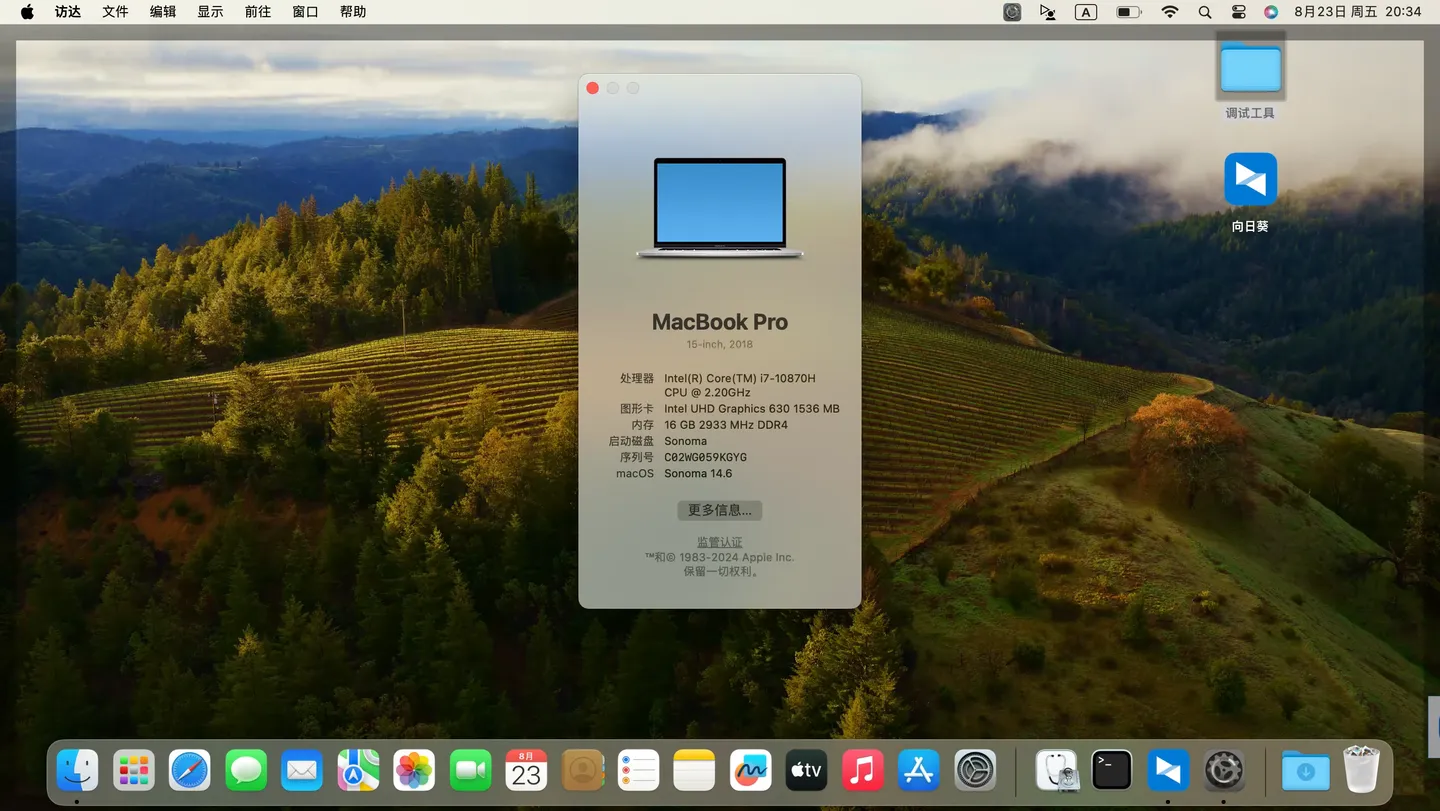
Task: Click the 更多信息 button in the About window
Action: [x=719, y=510]
